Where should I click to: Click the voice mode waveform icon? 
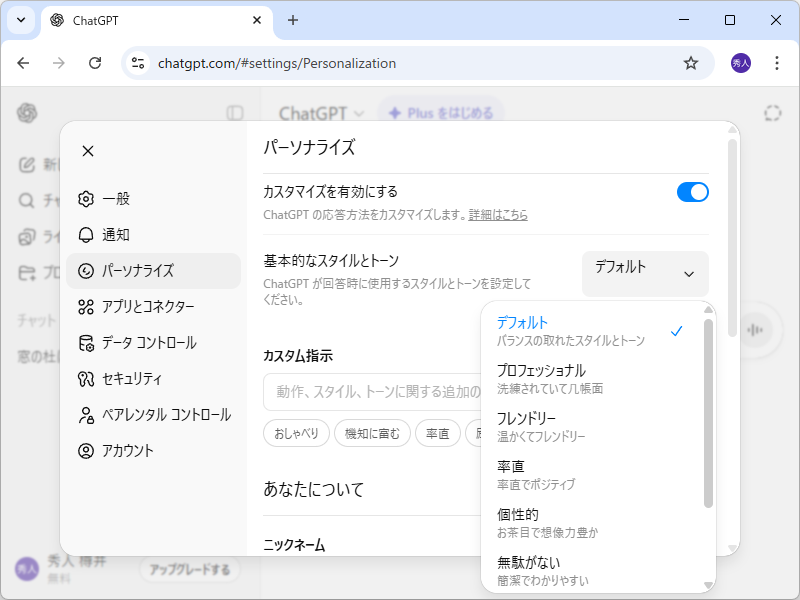755,330
